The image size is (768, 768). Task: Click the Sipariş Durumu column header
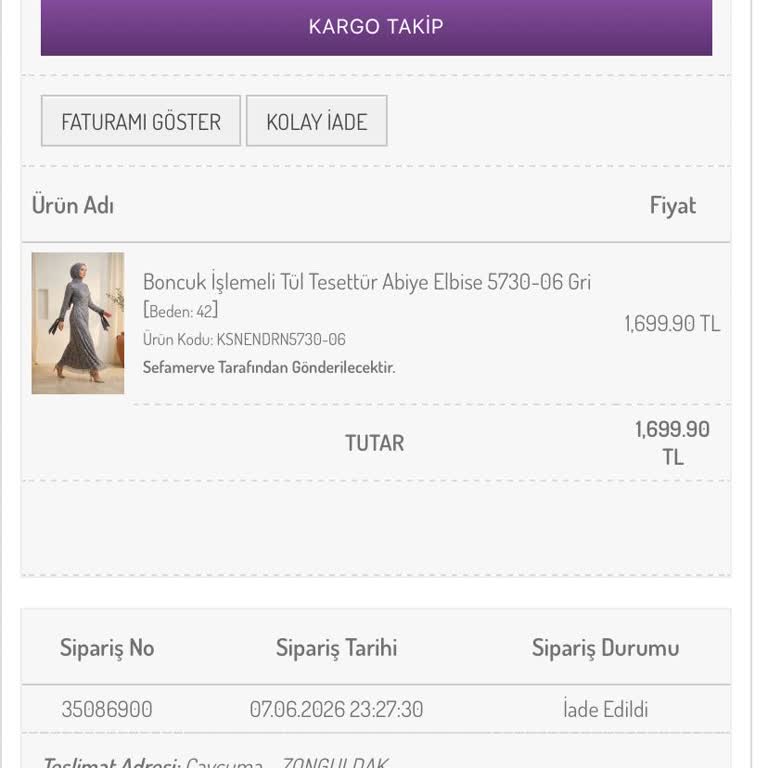[x=605, y=648]
